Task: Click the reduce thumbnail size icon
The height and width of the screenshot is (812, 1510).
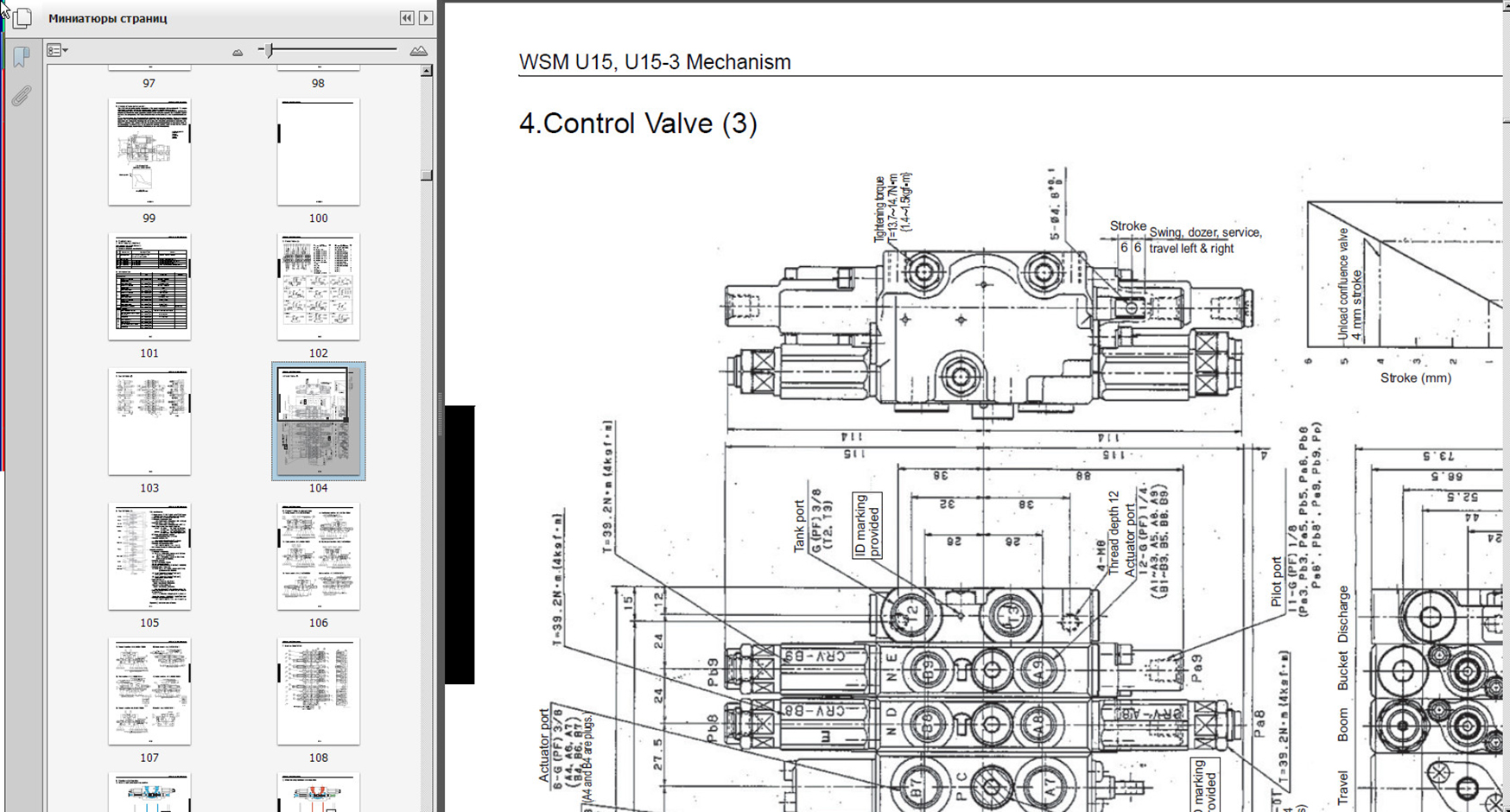Action: (x=238, y=52)
